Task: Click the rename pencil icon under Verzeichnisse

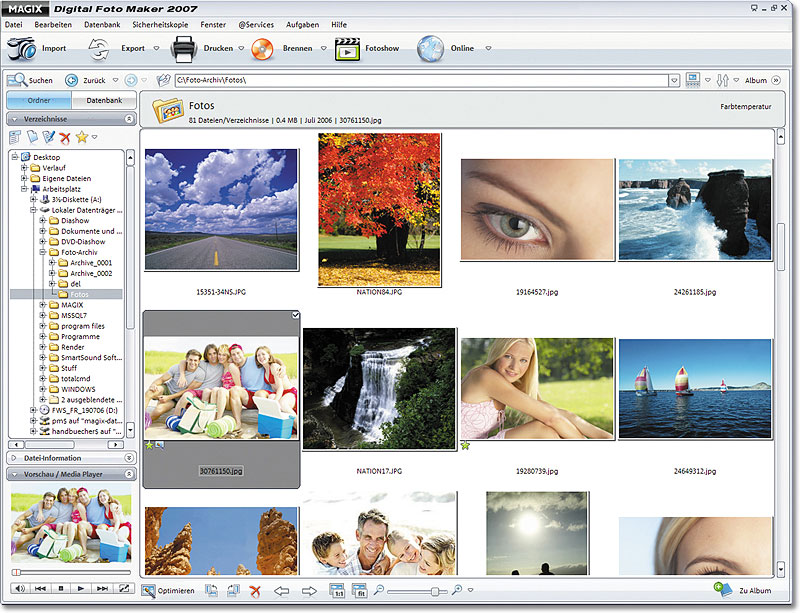Action: click(48, 137)
